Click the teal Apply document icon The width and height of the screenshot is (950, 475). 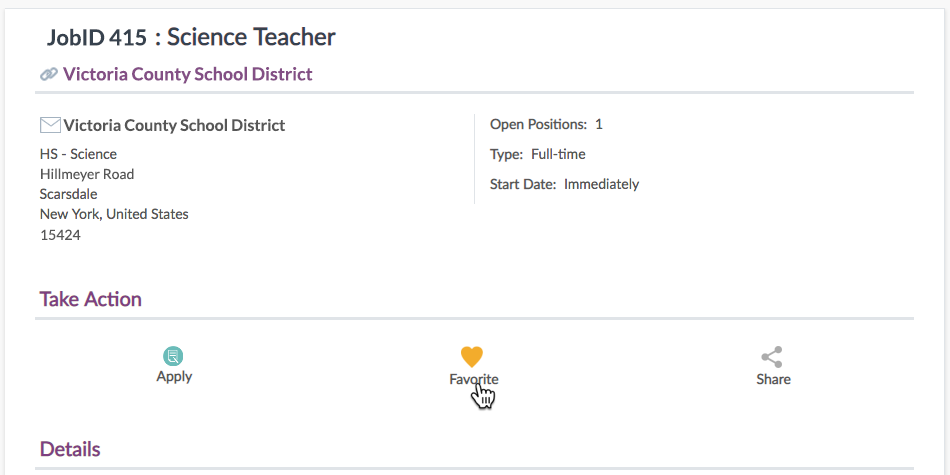click(x=173, y=356)
